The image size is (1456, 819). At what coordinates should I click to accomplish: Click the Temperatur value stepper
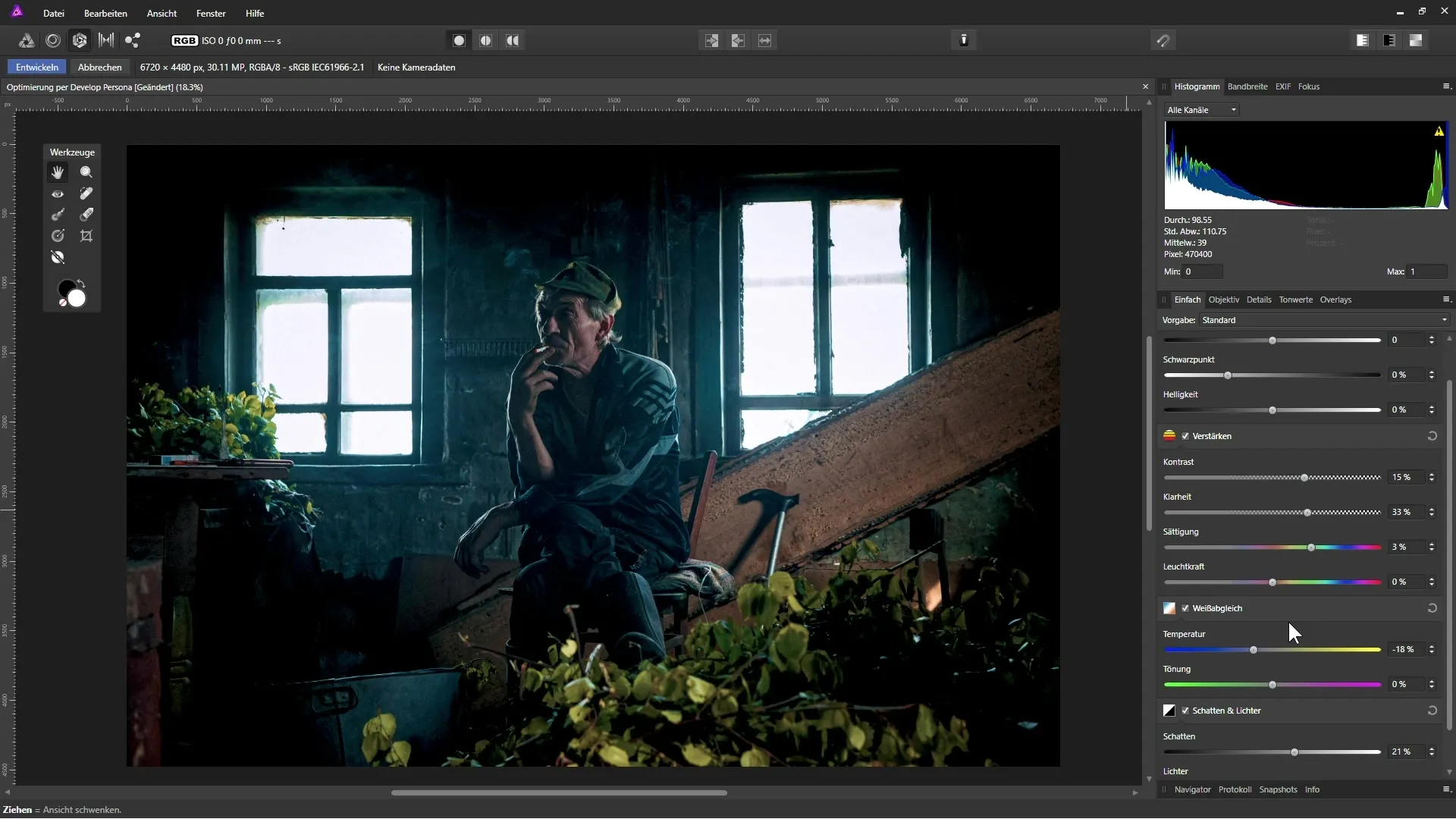1432,649
